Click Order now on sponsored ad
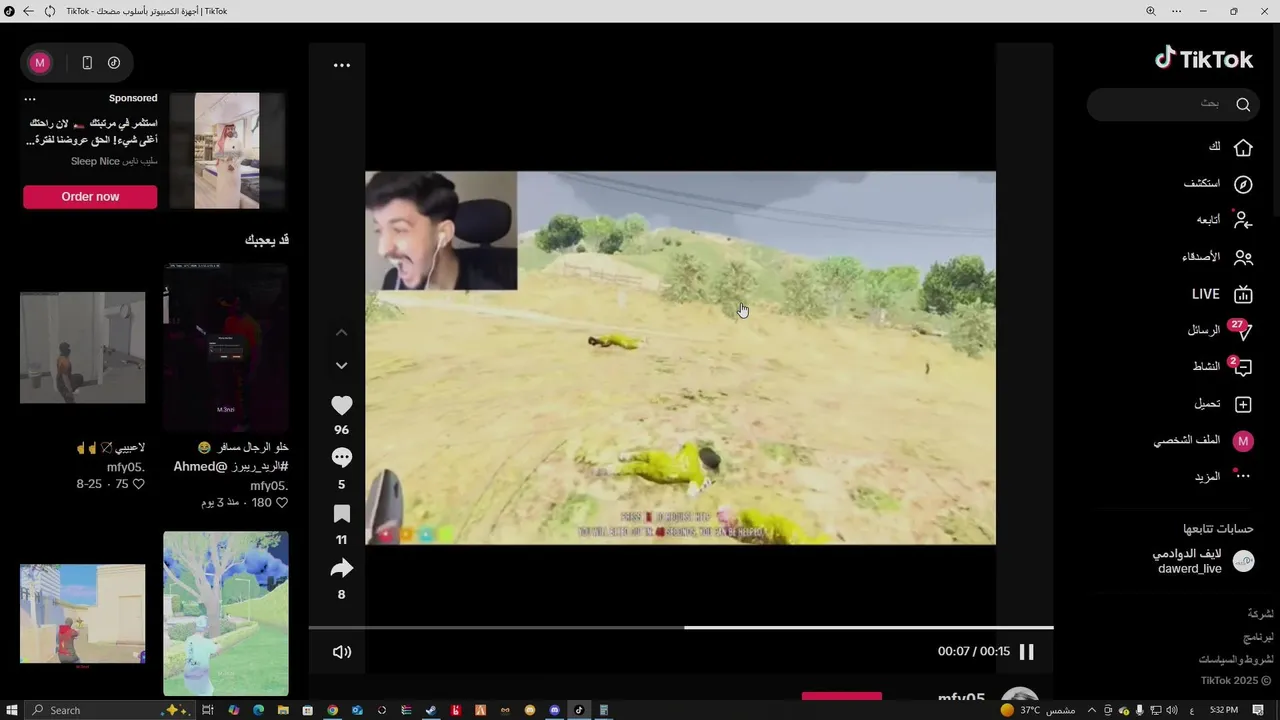 point(90,197)
